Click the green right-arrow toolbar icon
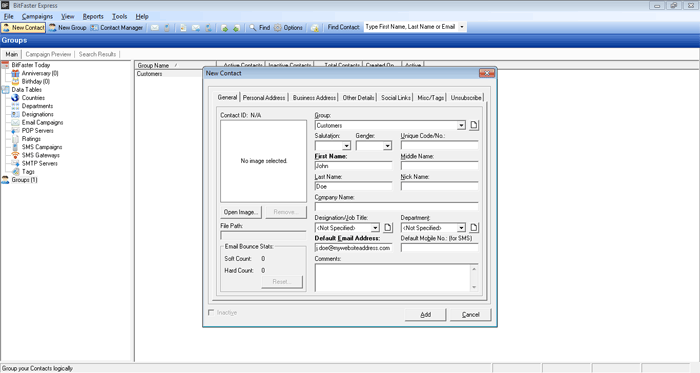Image resolution: width=700 pixels, height=373 pixels. (x=225, y=28)
